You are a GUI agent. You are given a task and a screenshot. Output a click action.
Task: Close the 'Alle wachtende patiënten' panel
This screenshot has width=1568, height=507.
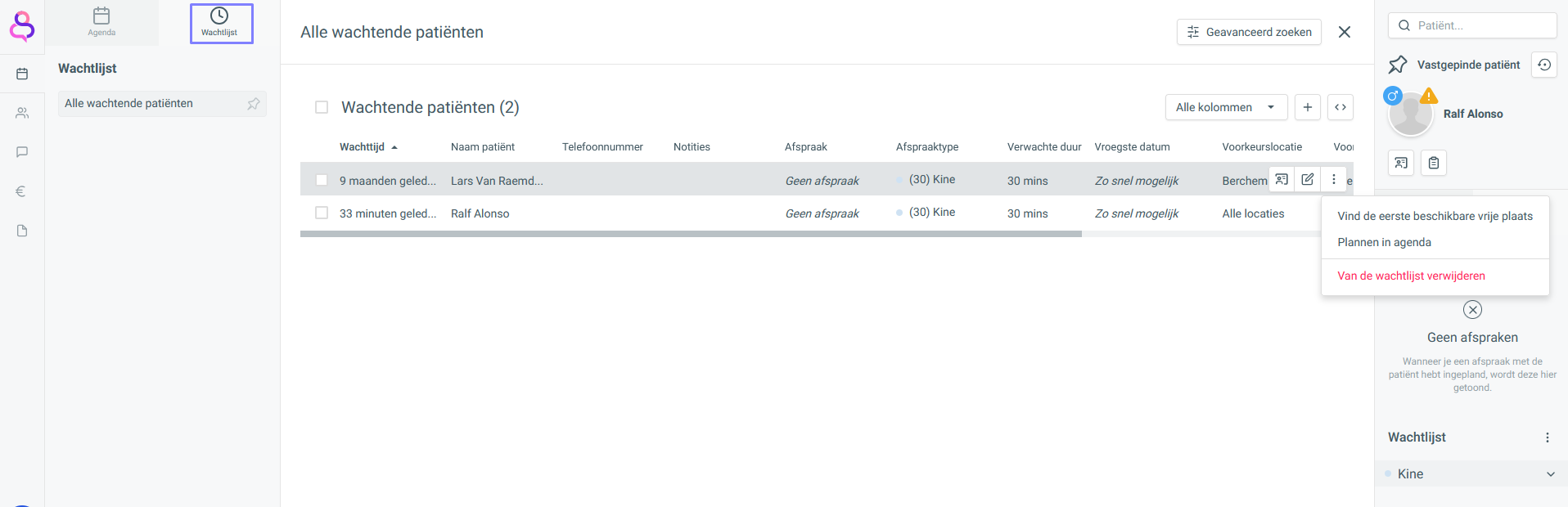(1345, 32)
